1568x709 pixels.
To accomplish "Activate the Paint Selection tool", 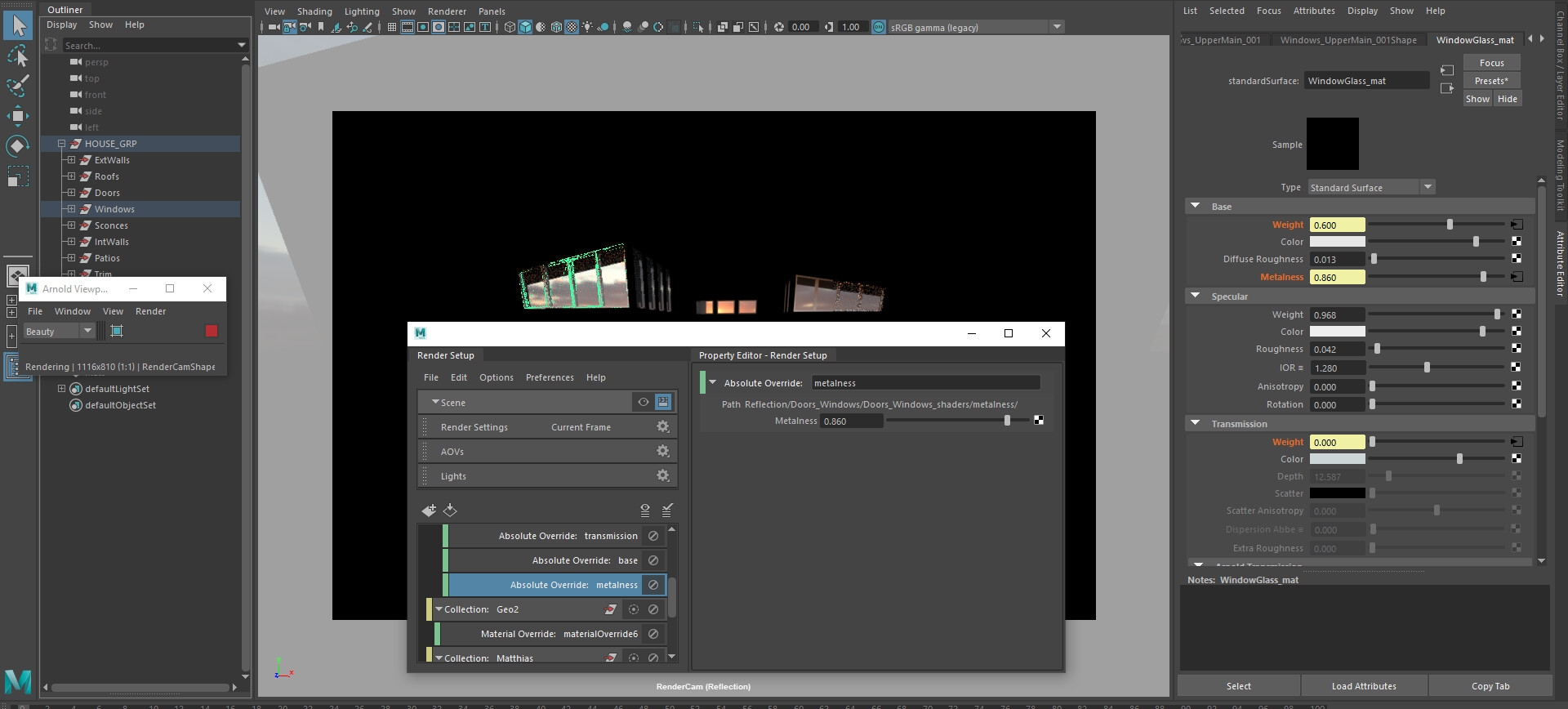I will point(18,86).
